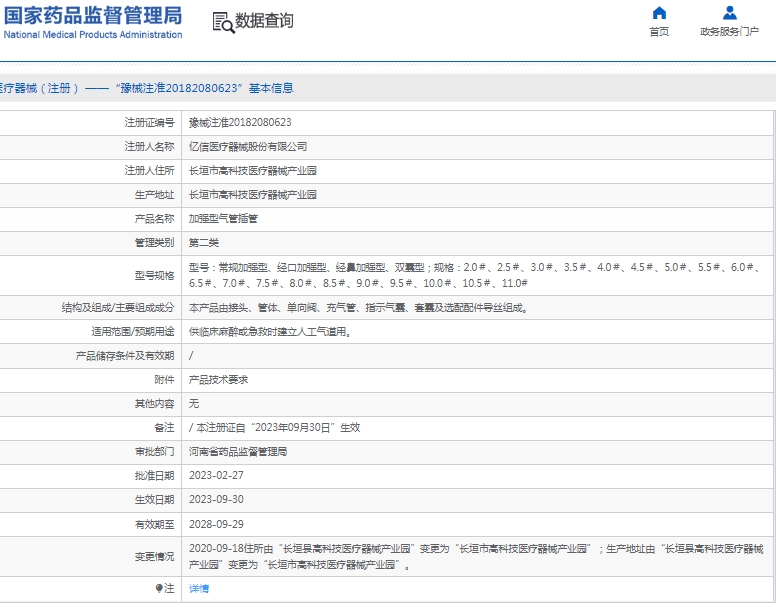Select 第二类 management category value
This screenshot has height=607, width=776.
203,242
